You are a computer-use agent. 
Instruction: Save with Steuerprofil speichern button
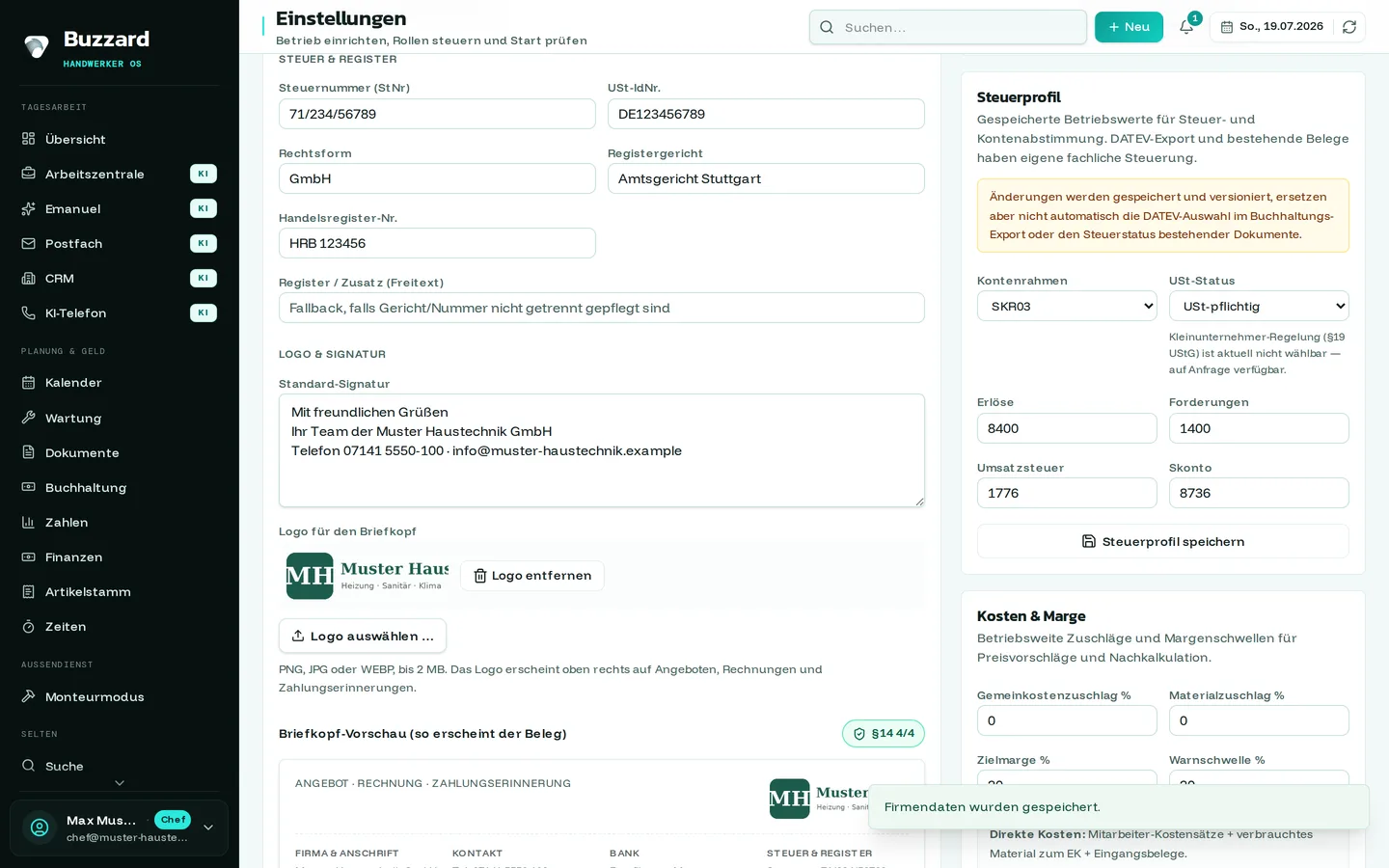pyautogui.click(x=1163, y=541)
